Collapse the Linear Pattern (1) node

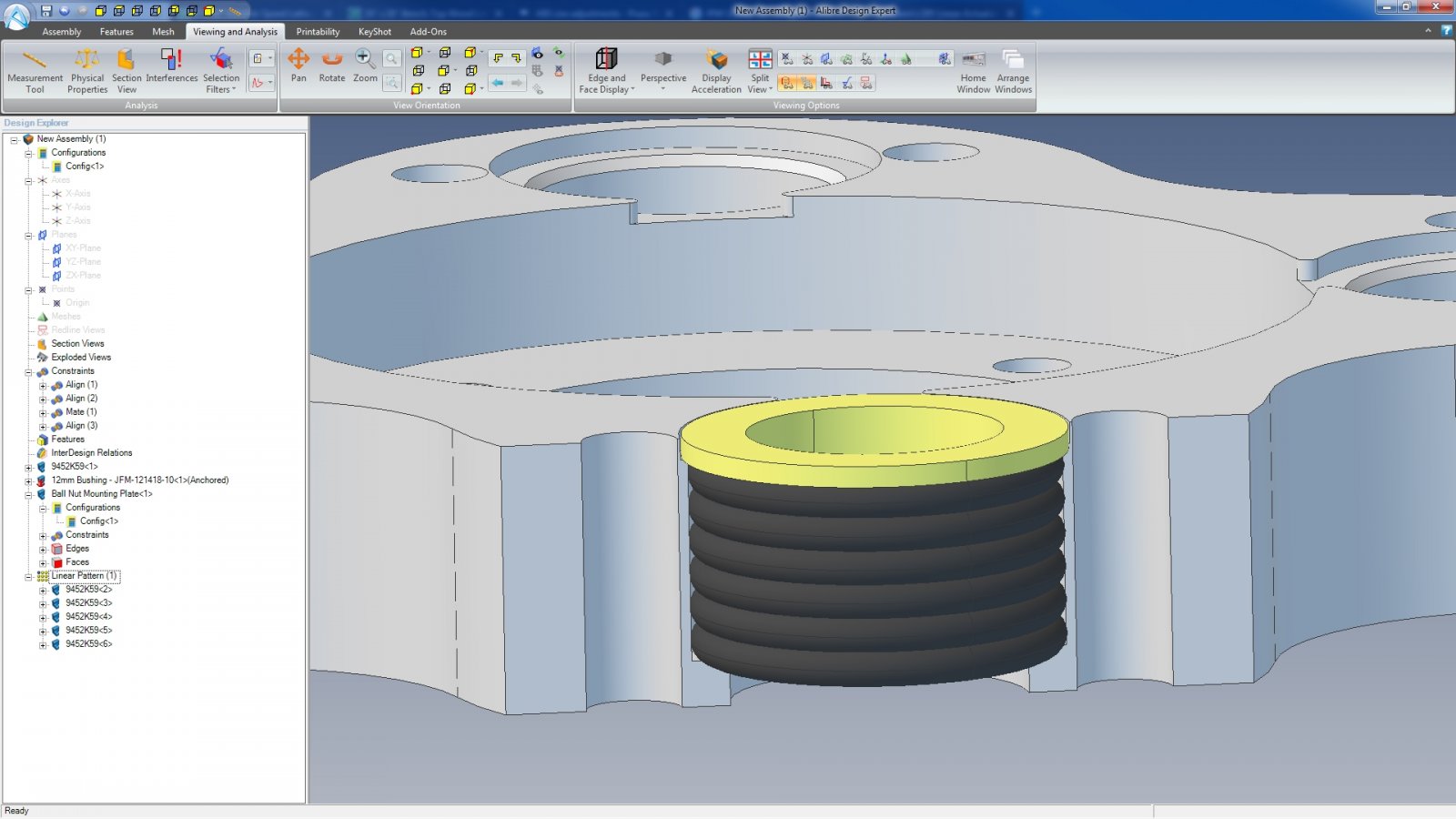coord(28,577)
